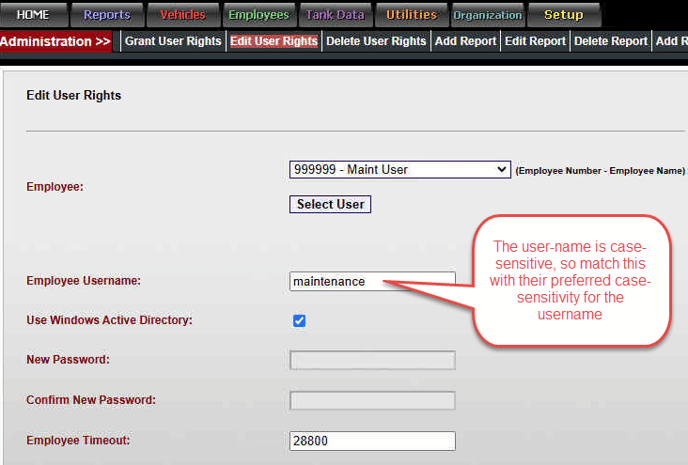Open the Setup menu tab

[x=564, y=14]
